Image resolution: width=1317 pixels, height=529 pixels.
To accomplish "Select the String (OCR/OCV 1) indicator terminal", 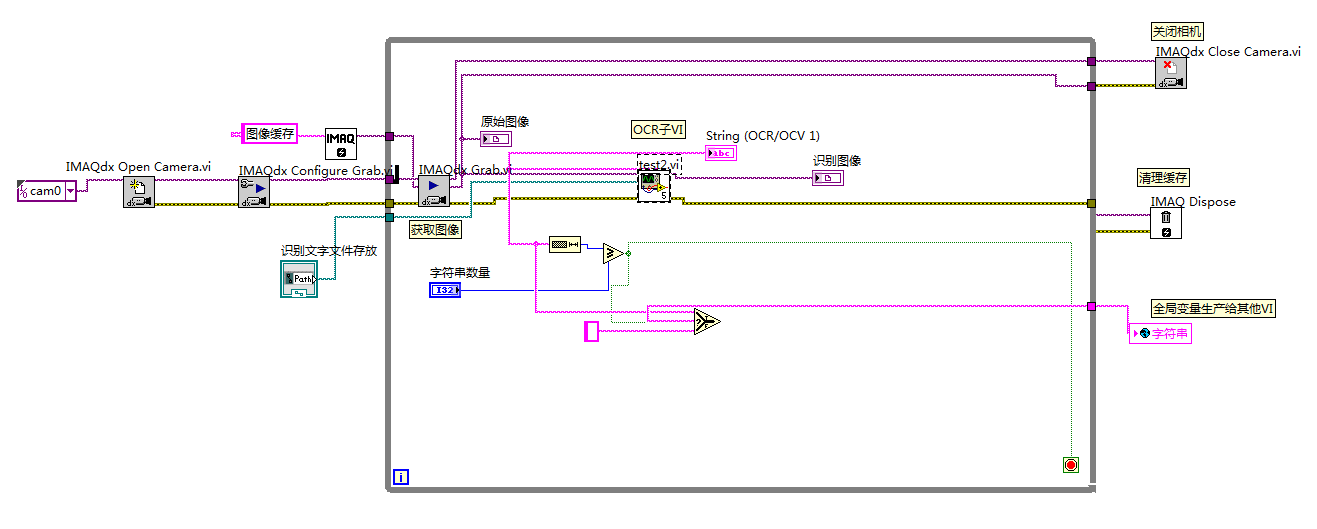I will 720,153.
